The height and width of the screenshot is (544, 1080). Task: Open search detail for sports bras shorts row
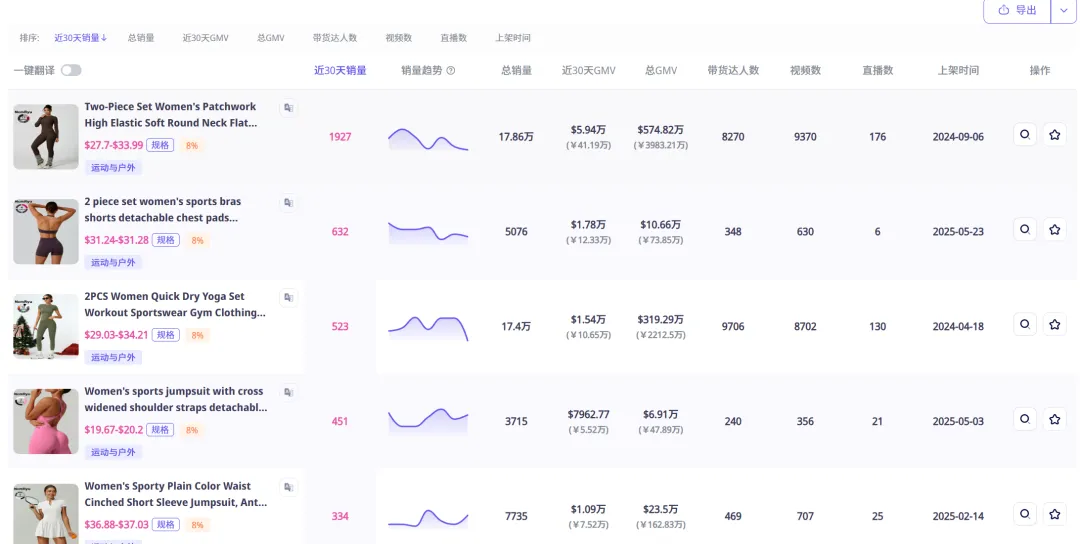(x=1025, y=229)
